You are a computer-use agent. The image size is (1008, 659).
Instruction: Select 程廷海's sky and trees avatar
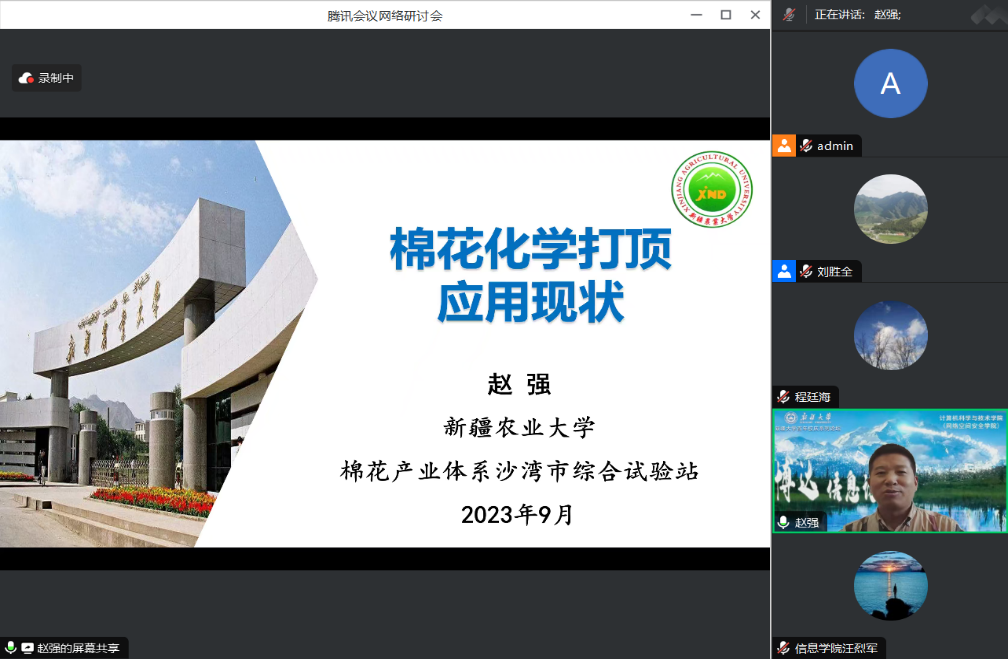pyautogui.click(x=890, y=335)
